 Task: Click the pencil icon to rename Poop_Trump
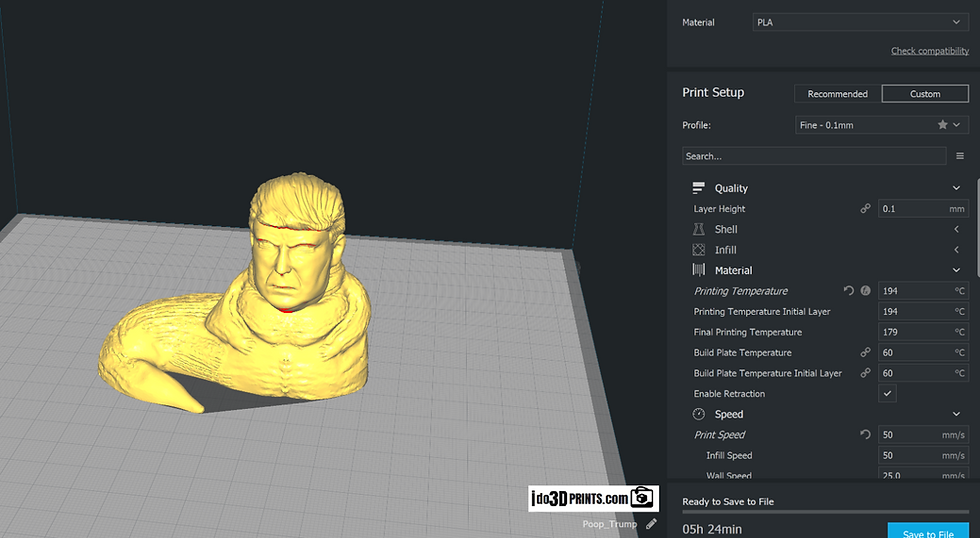coord(651,524)
